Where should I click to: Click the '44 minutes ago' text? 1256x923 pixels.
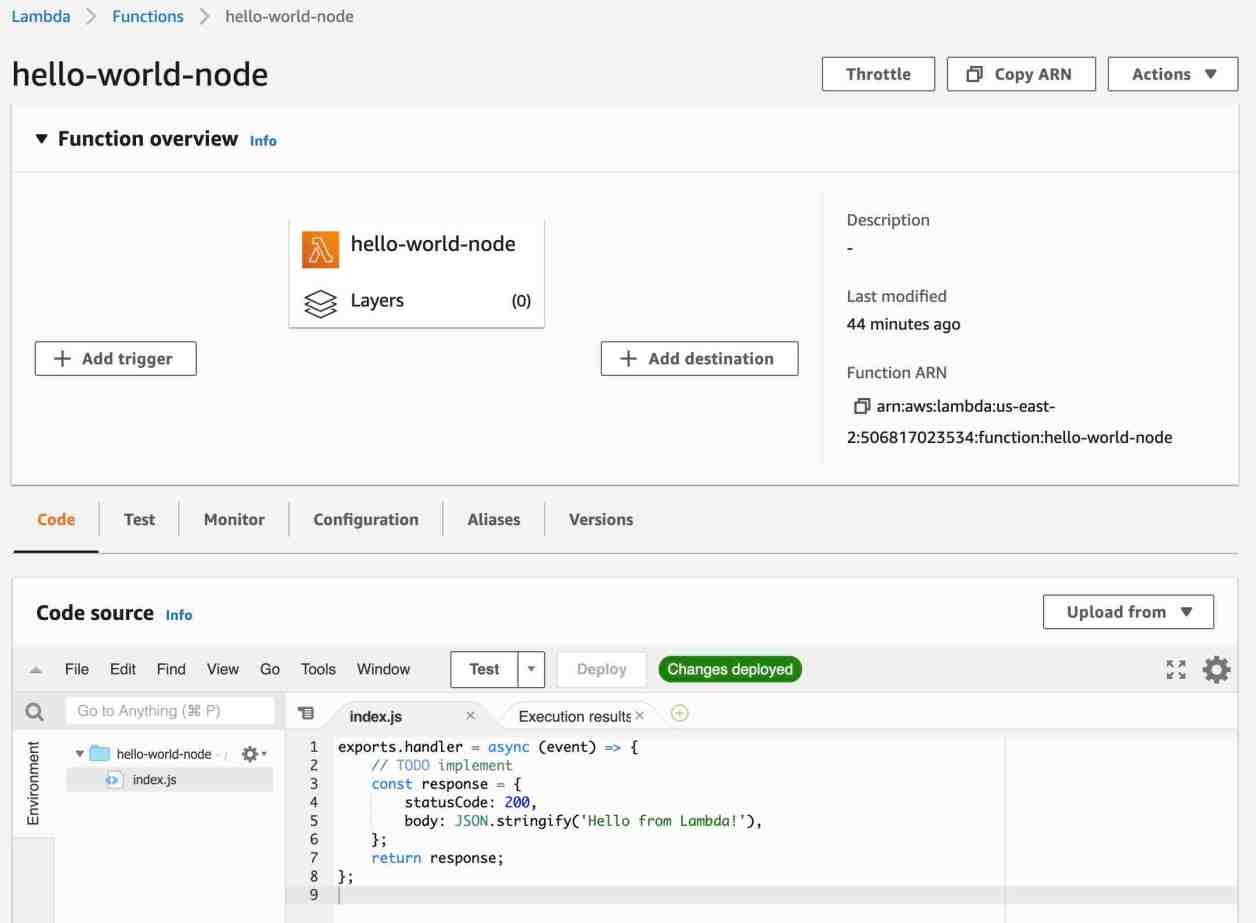(x=904, y=324)
